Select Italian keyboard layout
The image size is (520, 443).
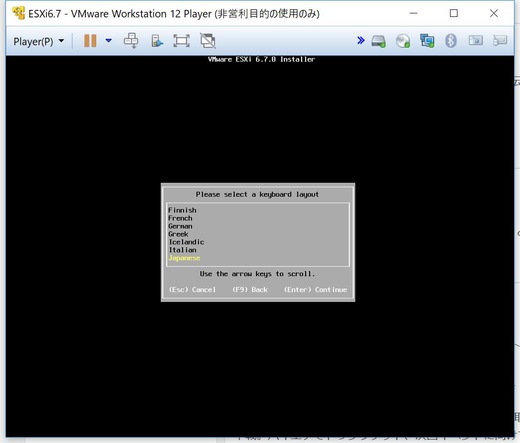(x=182, y=250)
